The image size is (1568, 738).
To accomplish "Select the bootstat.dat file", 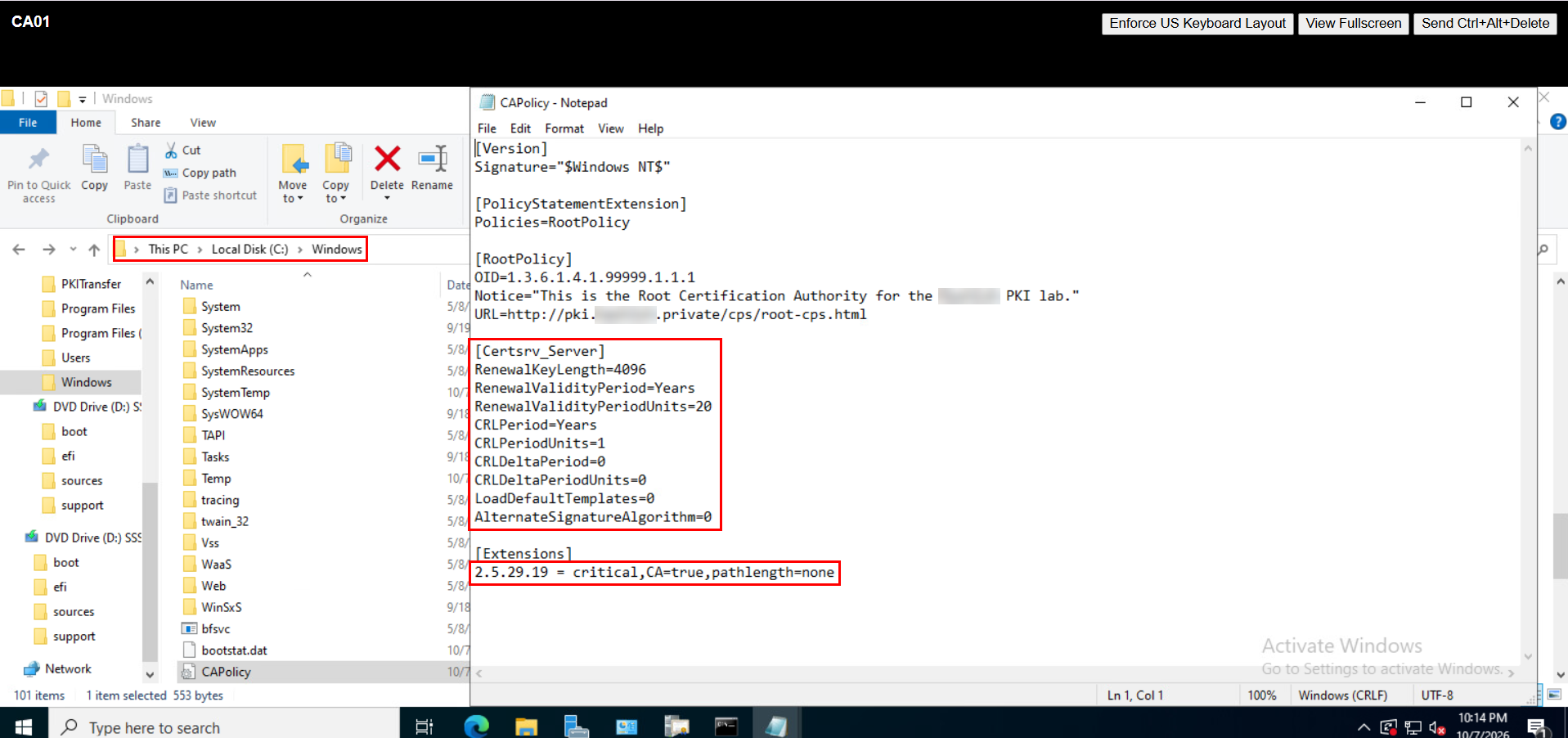I will [x=234, y=650].
